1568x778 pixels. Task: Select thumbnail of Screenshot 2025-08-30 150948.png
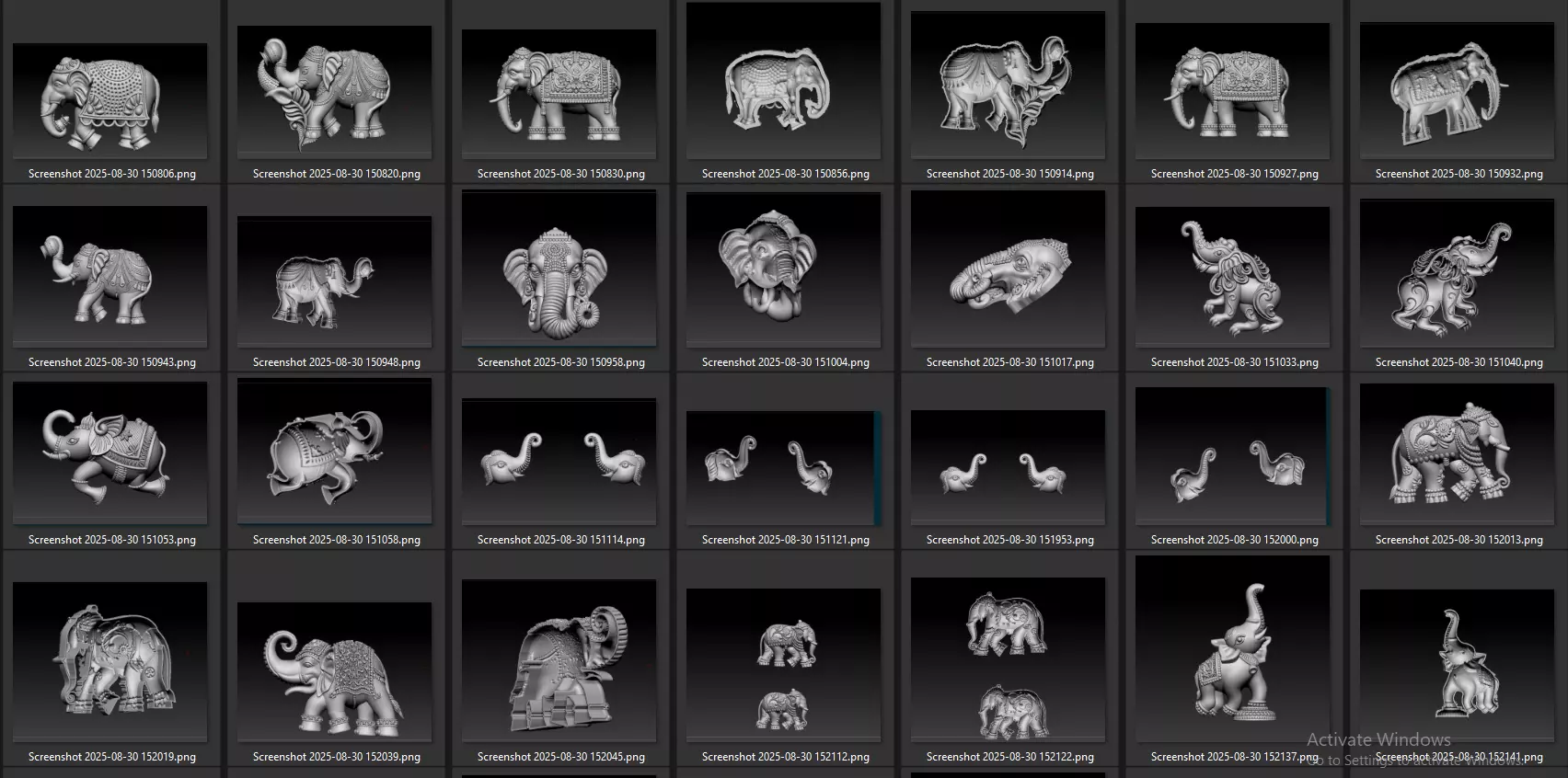(335, 281)
